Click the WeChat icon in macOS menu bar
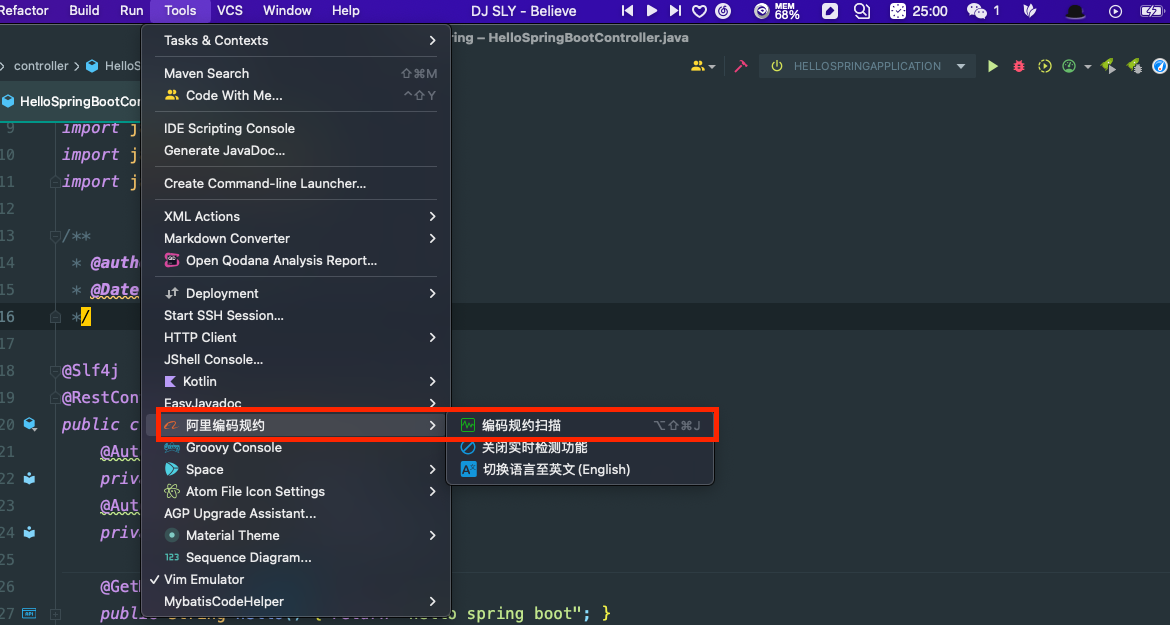 click(976, 10)
